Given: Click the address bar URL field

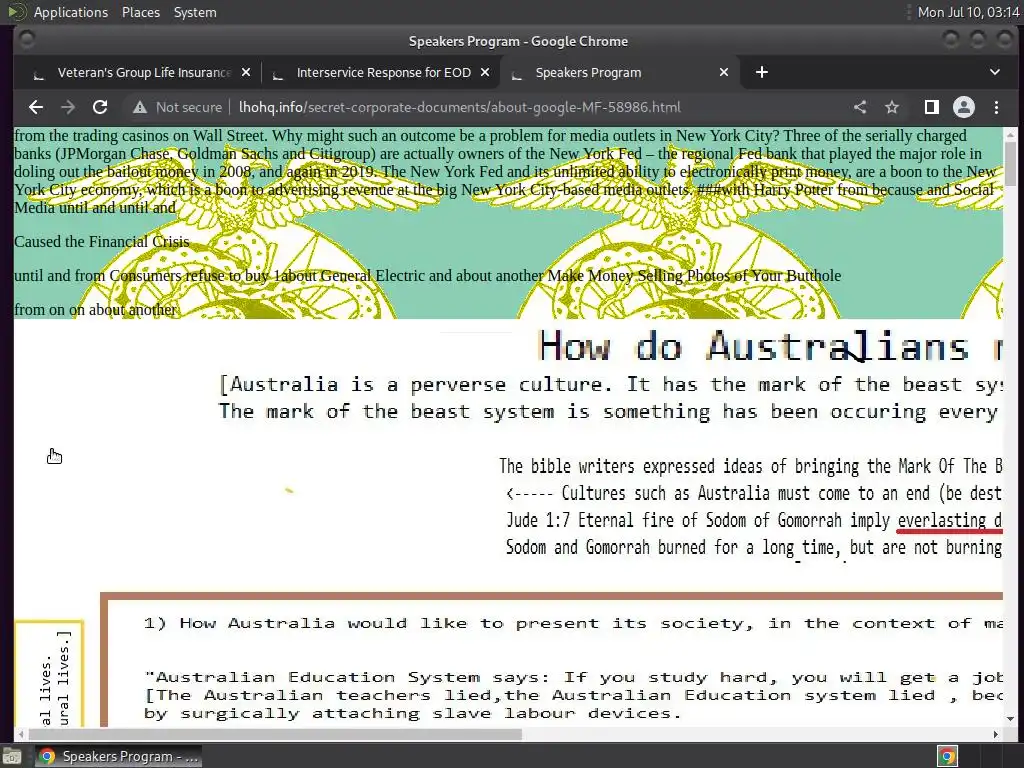Looking at the screenshot, I should (459, 107).
